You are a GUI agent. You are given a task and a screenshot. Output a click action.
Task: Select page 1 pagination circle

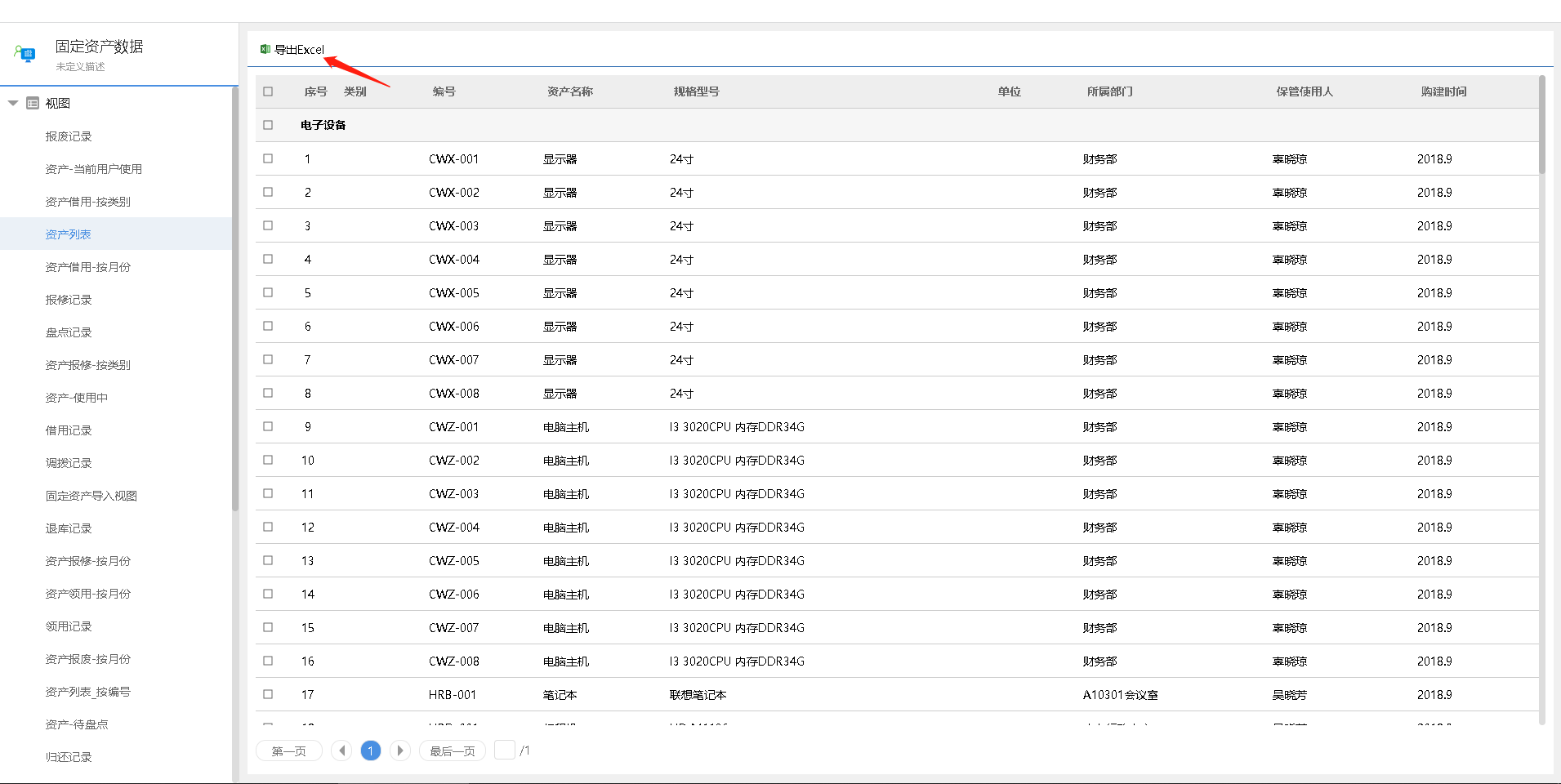[x=371, y=751]
